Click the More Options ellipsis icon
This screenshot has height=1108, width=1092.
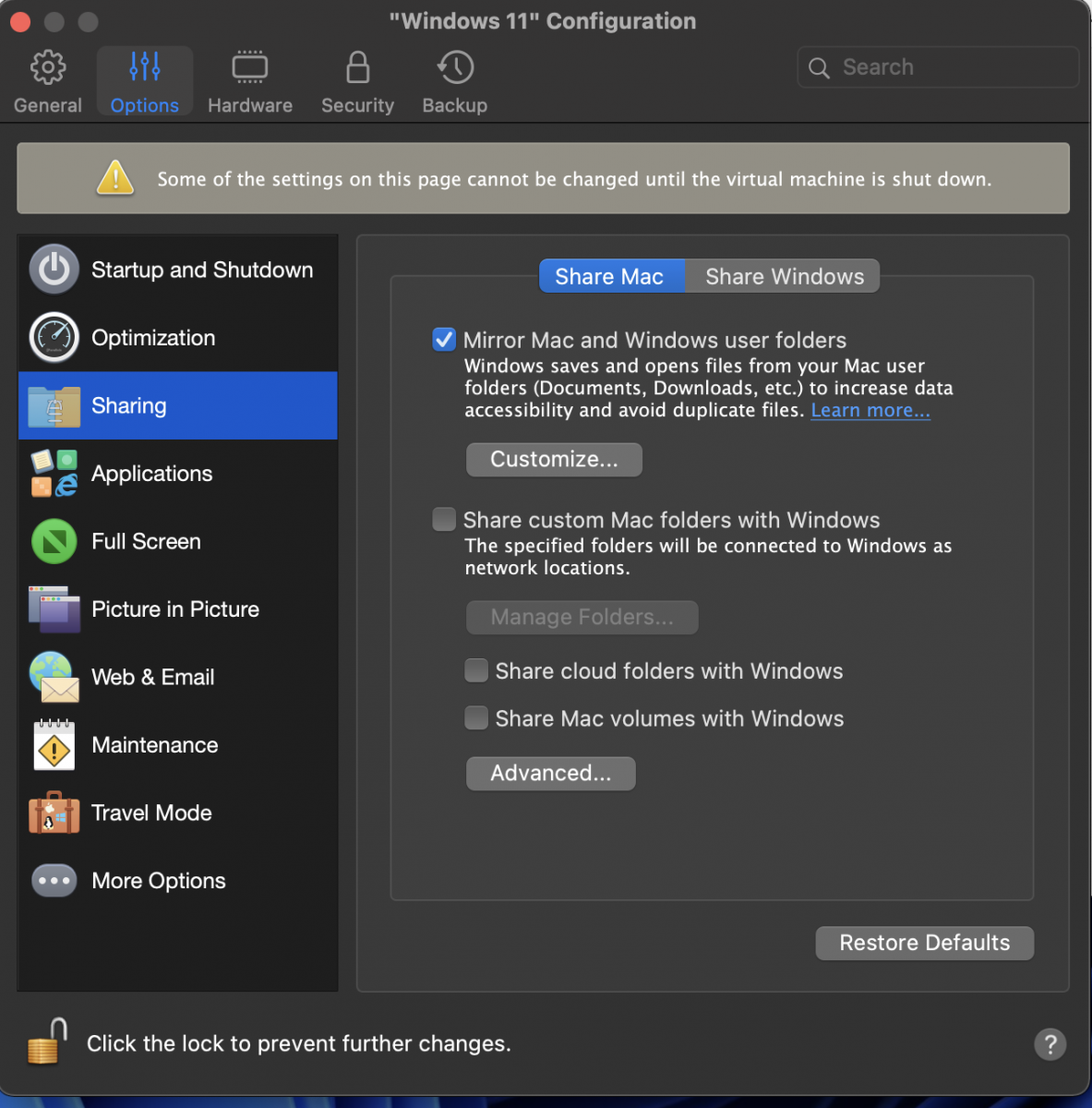pyautogui.click(x=54, y=881)
